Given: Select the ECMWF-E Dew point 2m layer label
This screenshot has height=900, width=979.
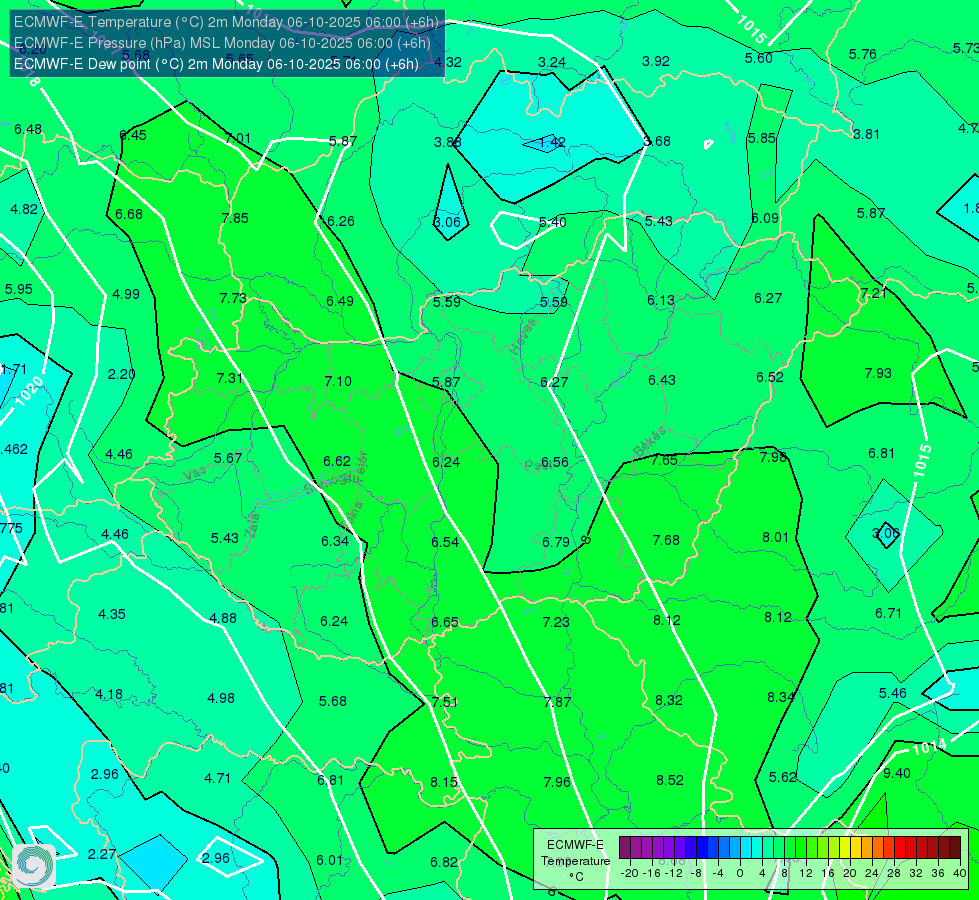Looking at the screenshot, I should click(x=216, y=64).
